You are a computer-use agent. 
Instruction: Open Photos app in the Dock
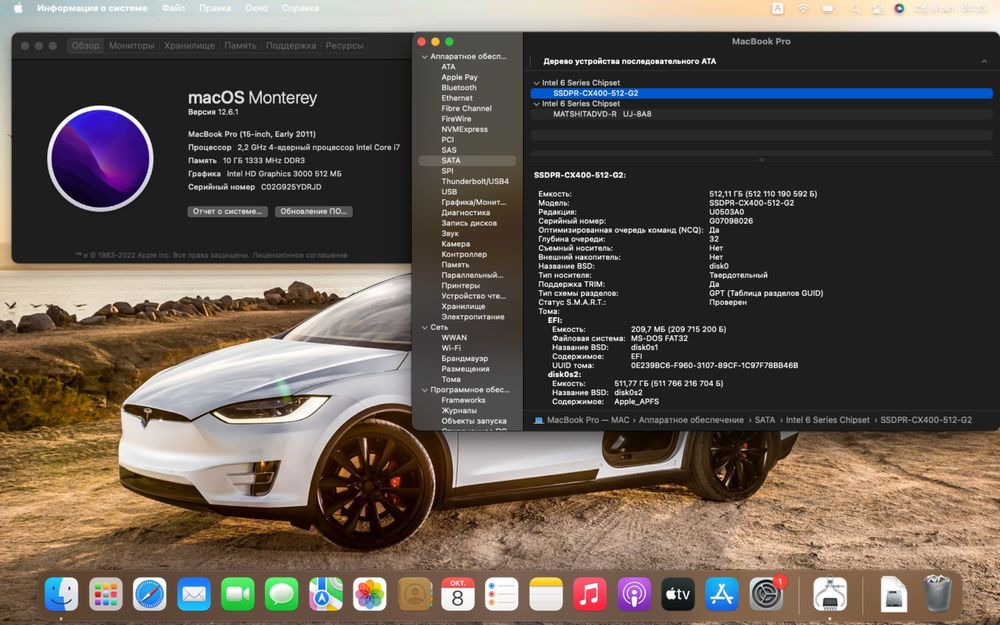pos(370,594)
